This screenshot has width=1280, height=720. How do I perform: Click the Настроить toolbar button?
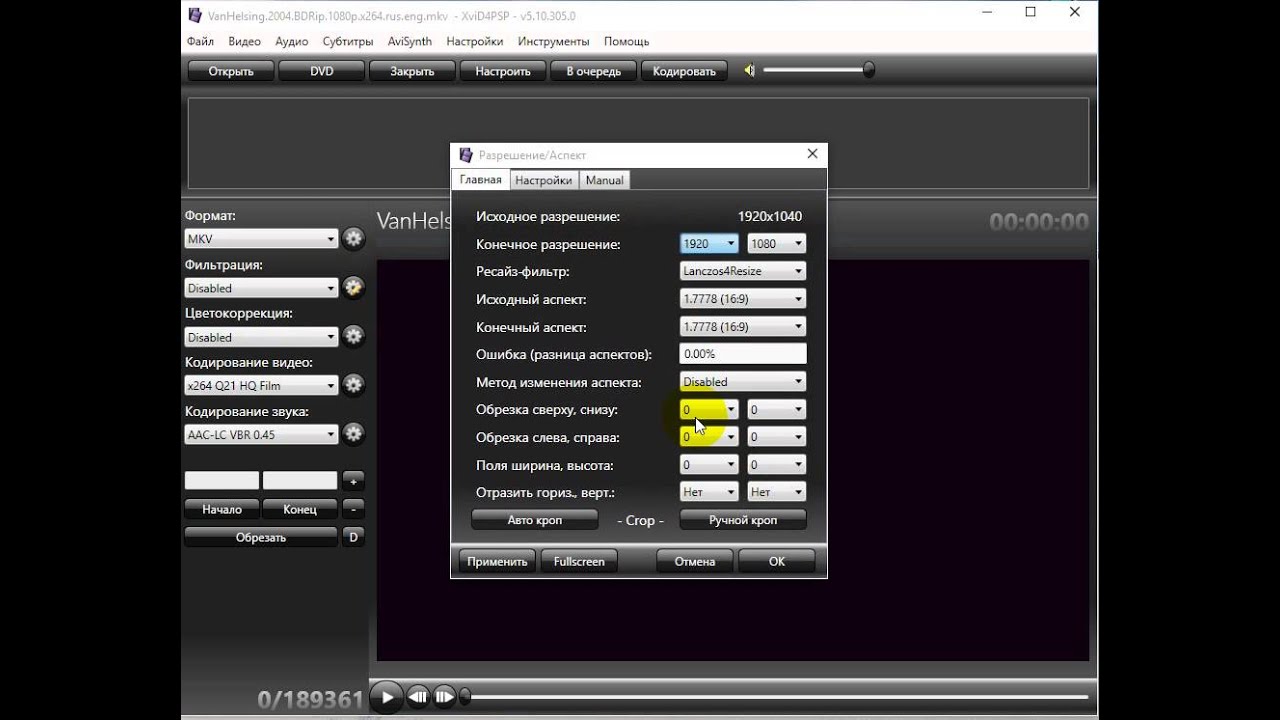coord(503,71)
